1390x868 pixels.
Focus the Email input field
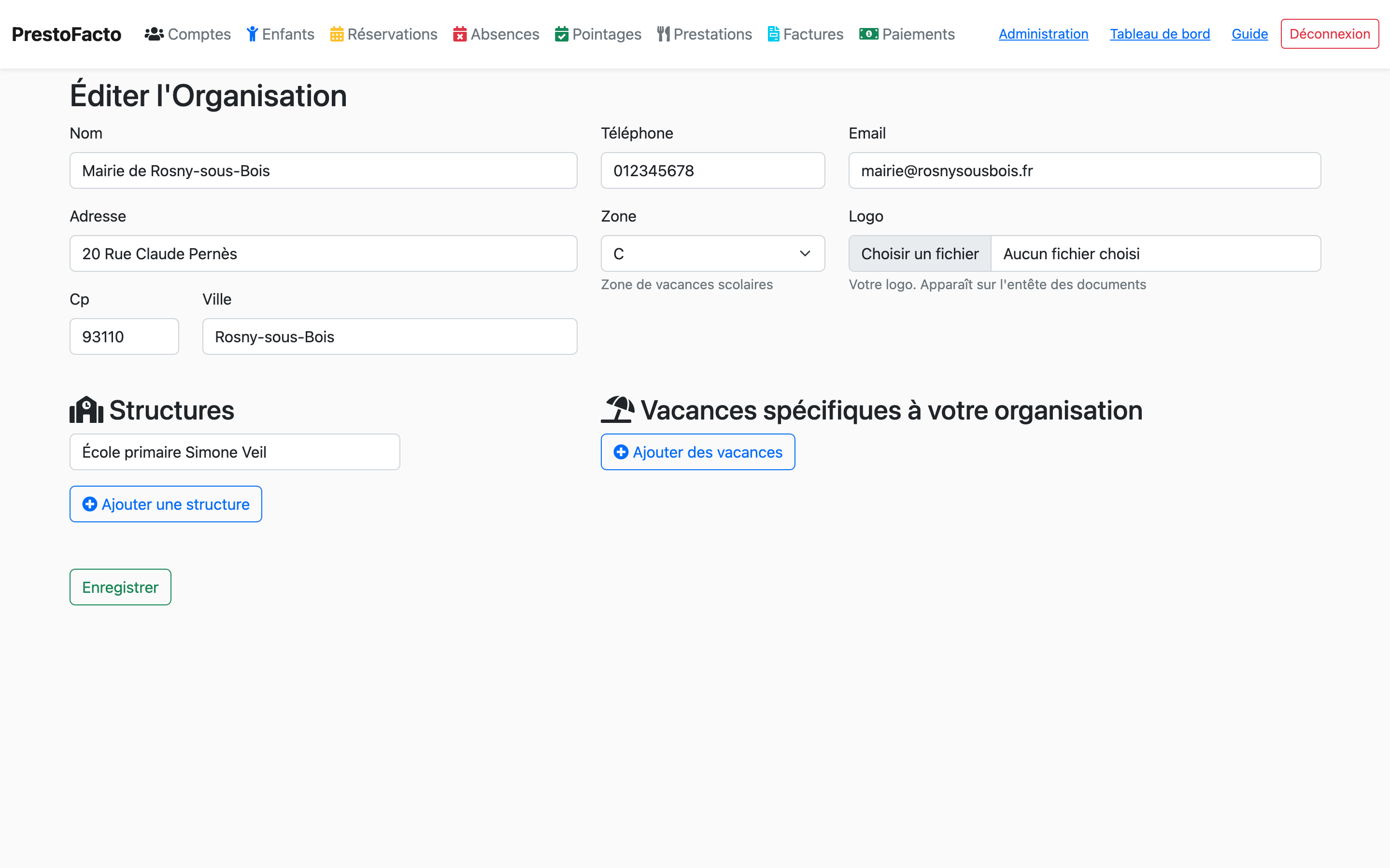[x=1084, y=170]
